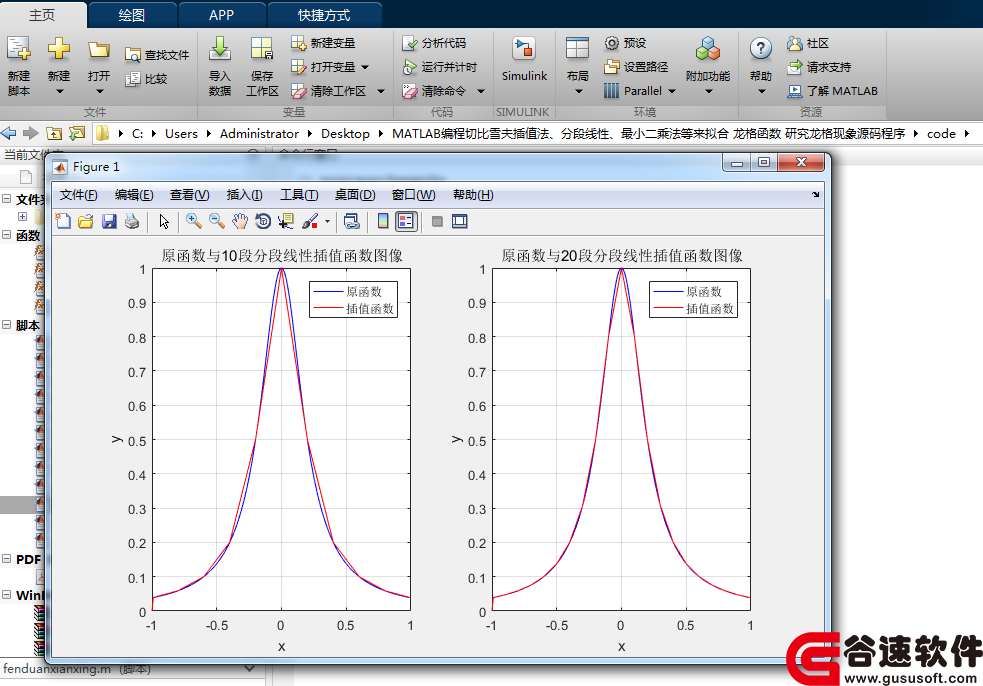Open the 查看(V) menu in Figure 1
This screenshot has height=686, width=983.
point(189,195)
